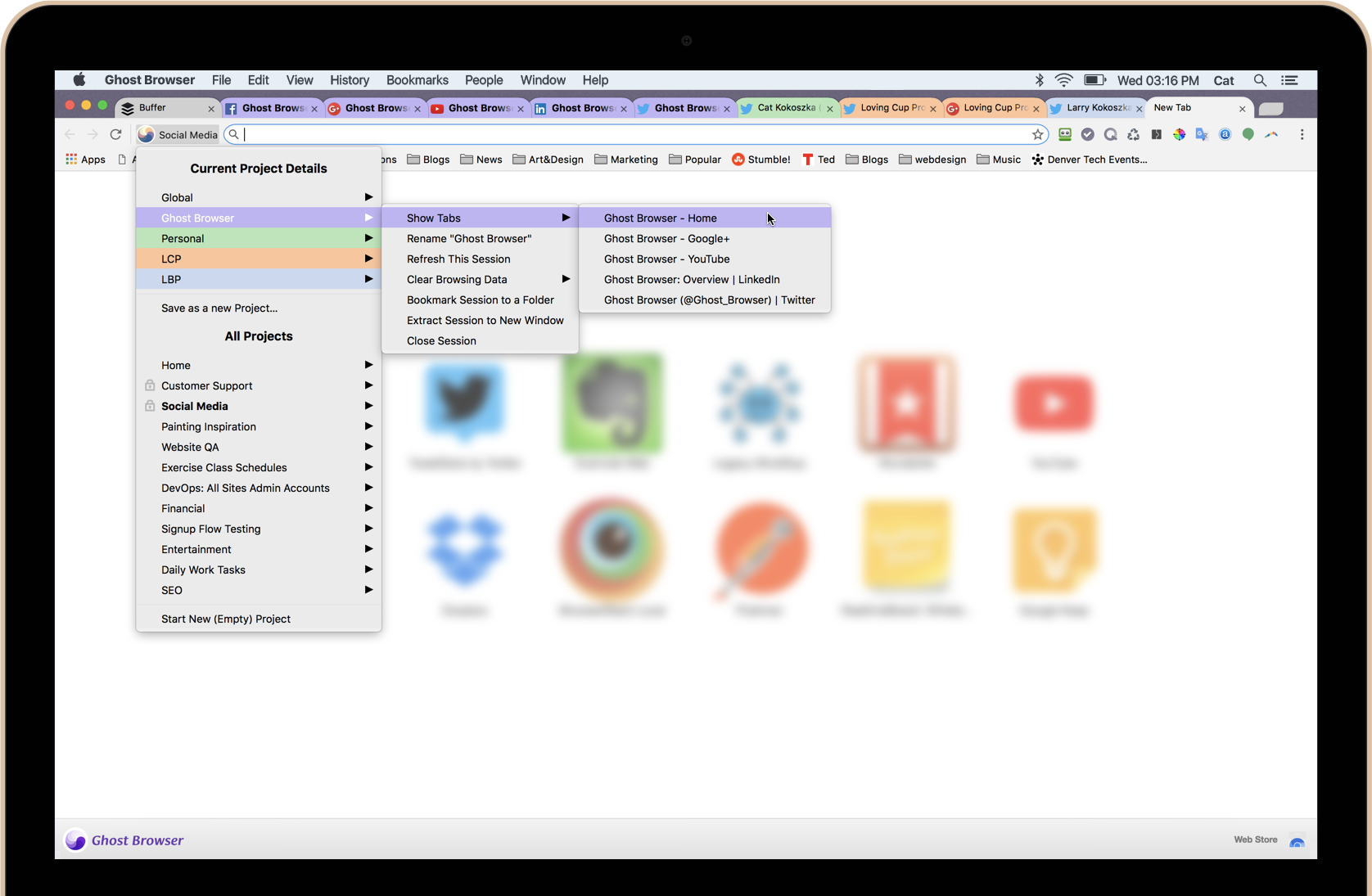
Task: Click the address bar input
Action: pos(634,134)
